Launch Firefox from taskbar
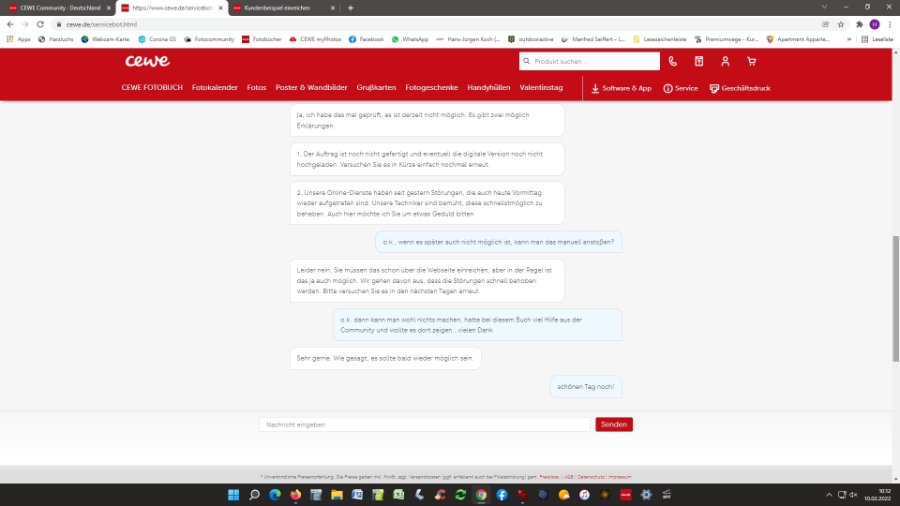The height and width of the screenshot is (506, 900). (x=296, y=495)
